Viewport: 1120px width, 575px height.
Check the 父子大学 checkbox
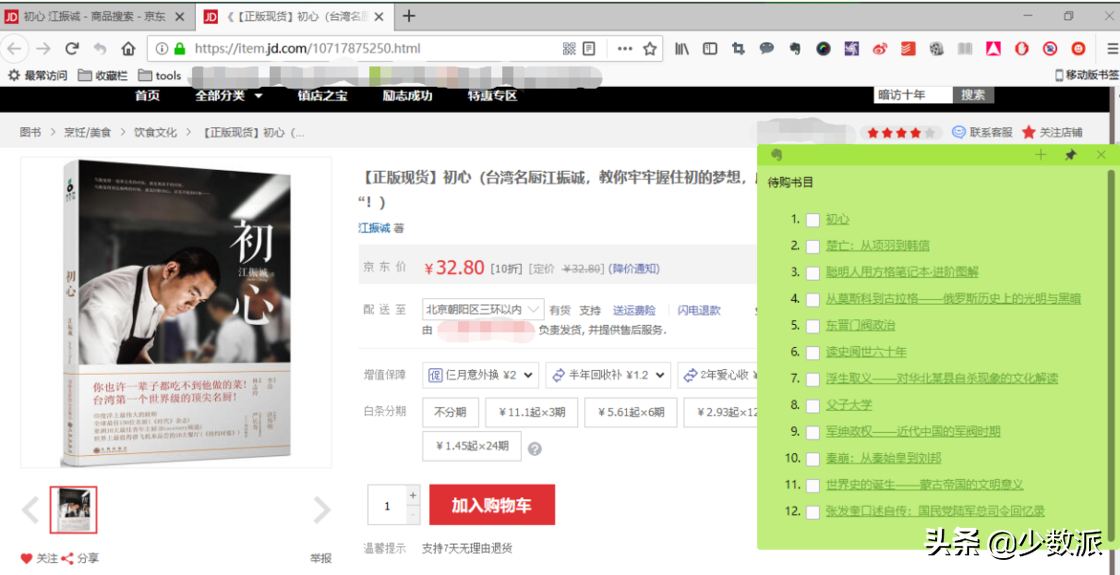812,406
